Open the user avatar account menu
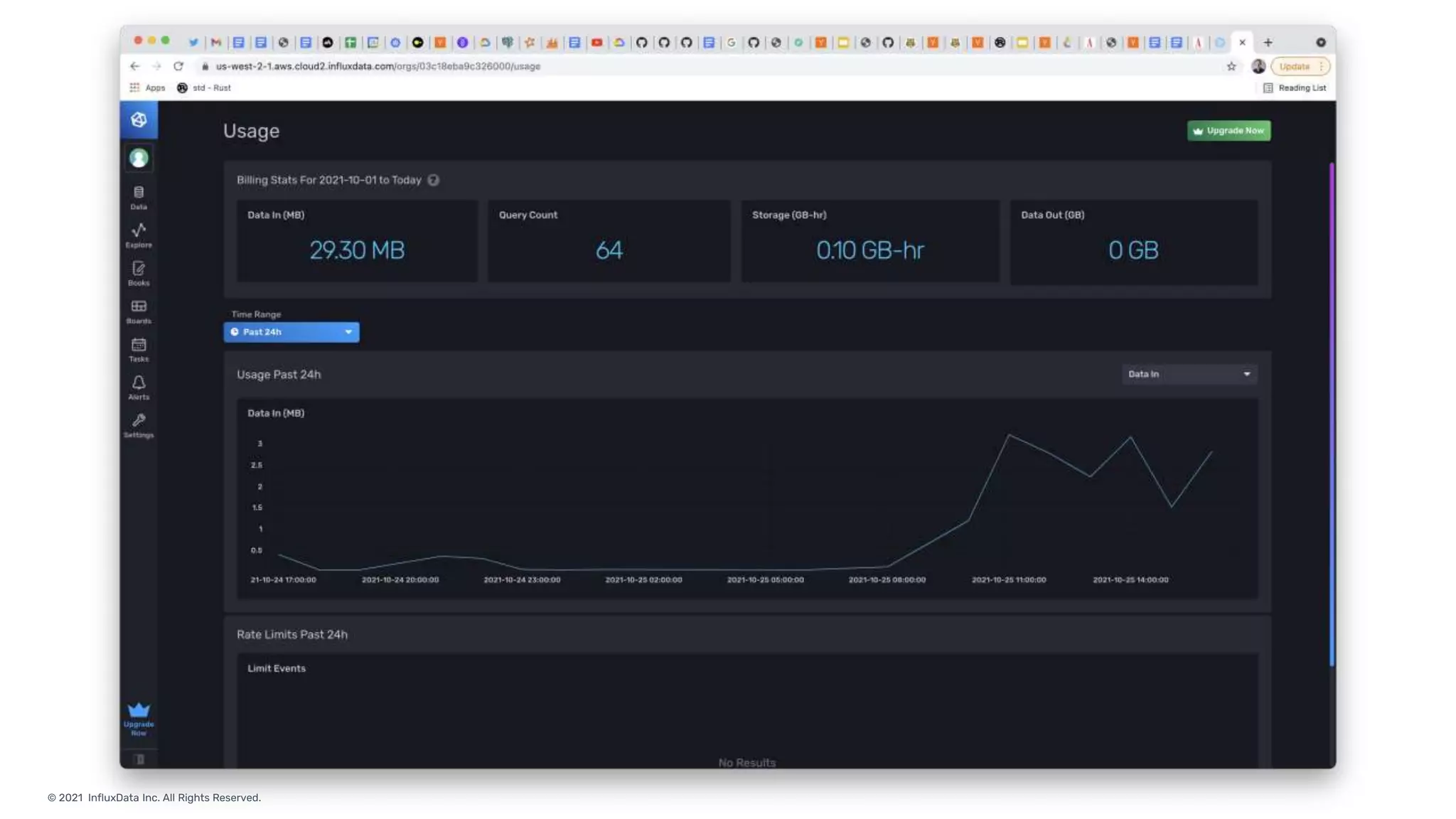 (x=139, y=158)
